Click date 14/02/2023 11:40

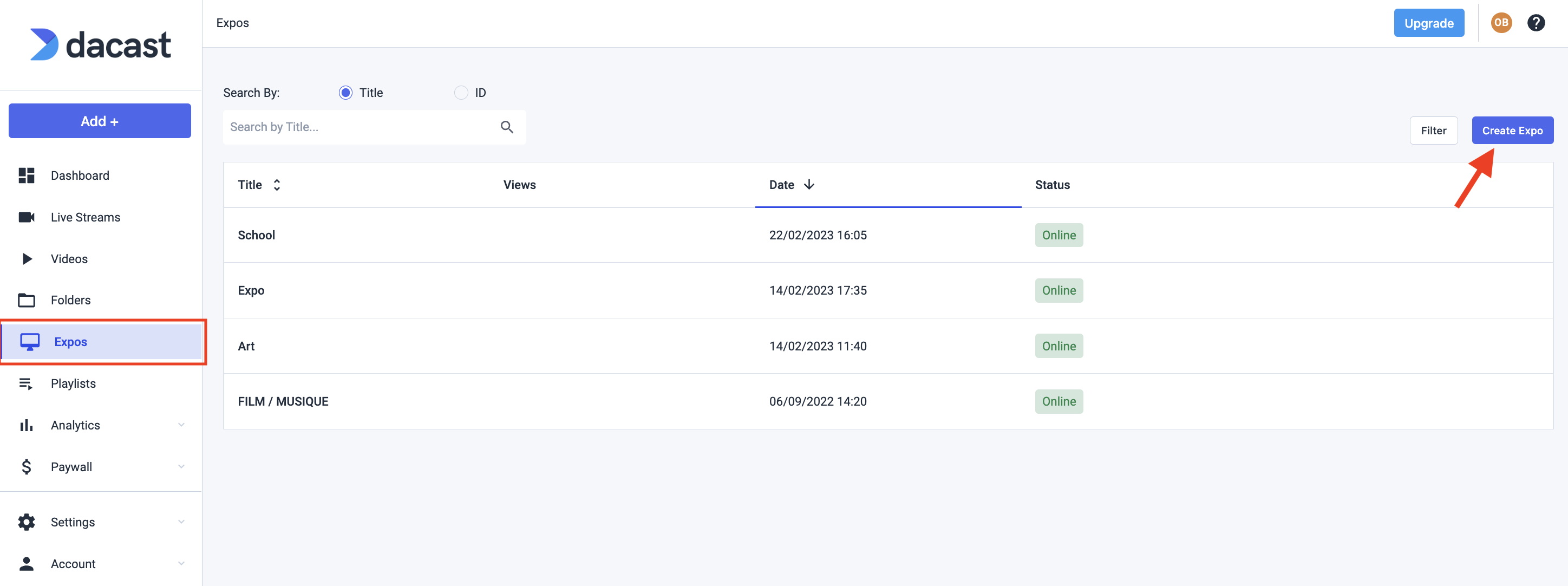pyautogui.click(x=818, y=346)
